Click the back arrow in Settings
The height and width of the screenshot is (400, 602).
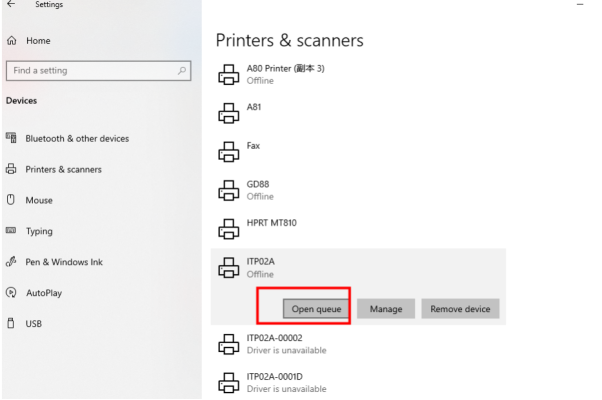coord(11,4)
